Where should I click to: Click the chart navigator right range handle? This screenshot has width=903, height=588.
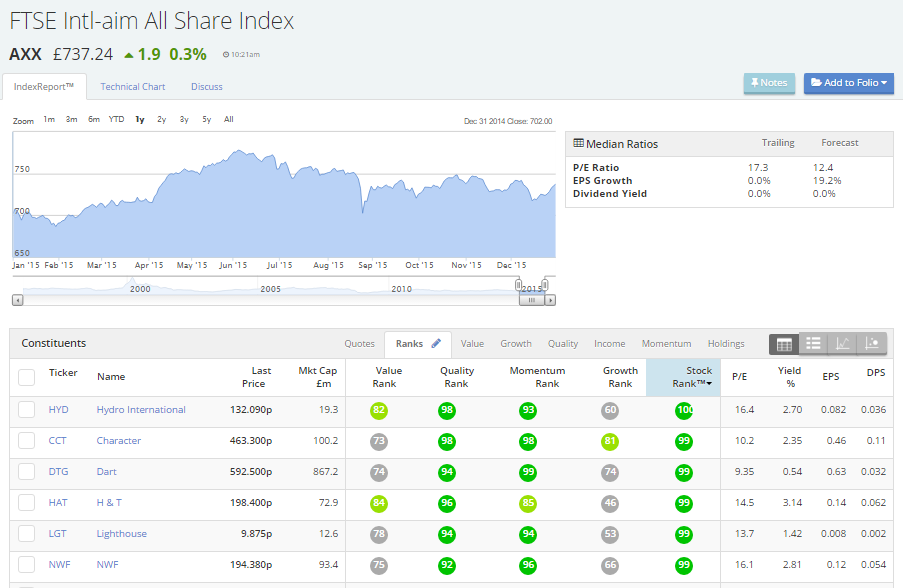coord(545,285)
